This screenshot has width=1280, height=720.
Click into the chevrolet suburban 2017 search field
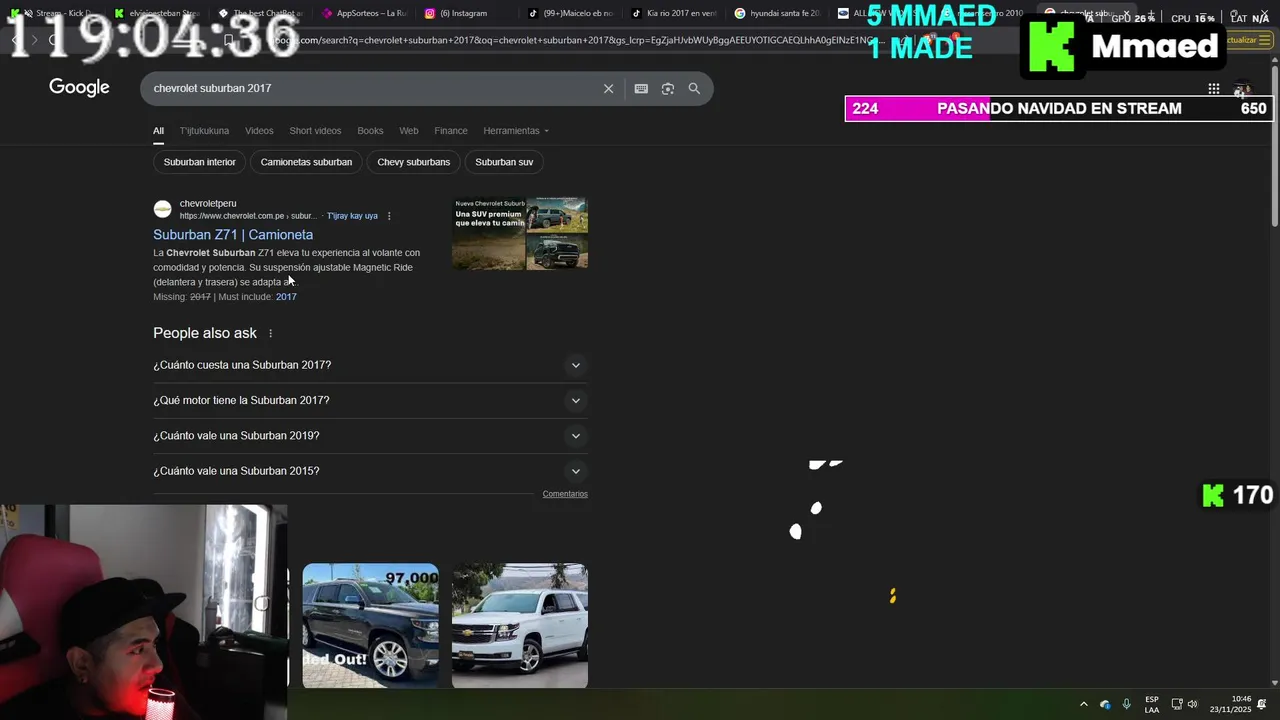[x=370, y=89]
